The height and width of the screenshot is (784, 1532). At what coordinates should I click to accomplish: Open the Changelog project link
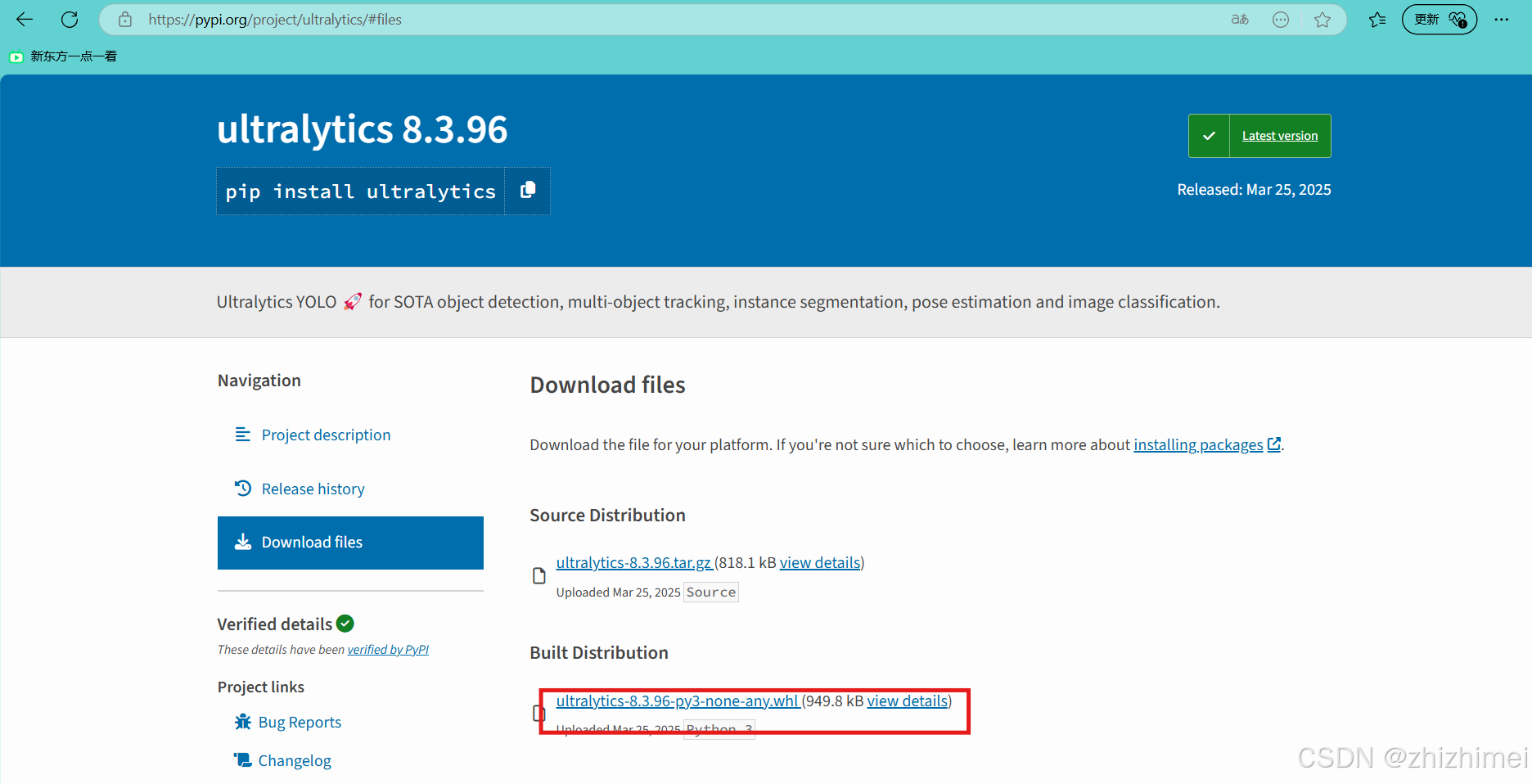tap(295, 760)
